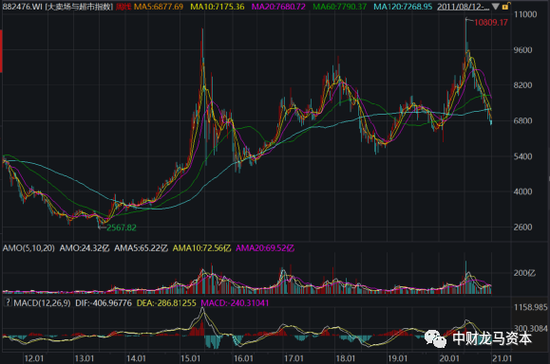Click the DIF:-406.96776 value
Image resolution: width=550 pixels, height=364 pixels.
103,303
